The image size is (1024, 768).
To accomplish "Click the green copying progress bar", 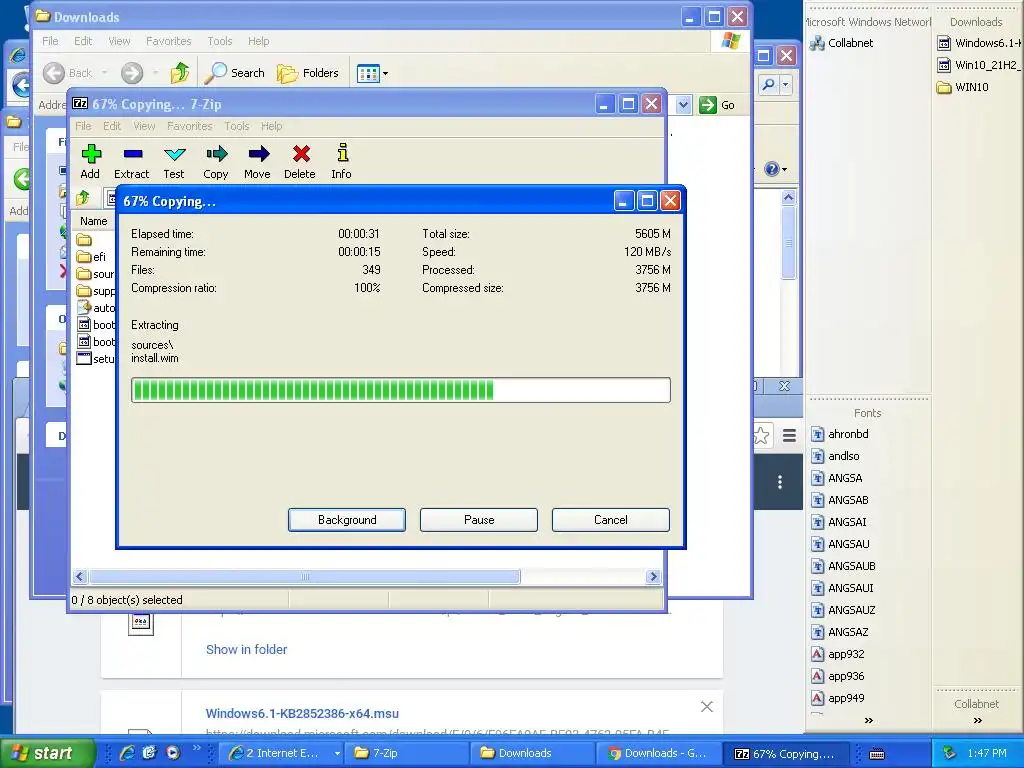I will click(x=400, y=390).
